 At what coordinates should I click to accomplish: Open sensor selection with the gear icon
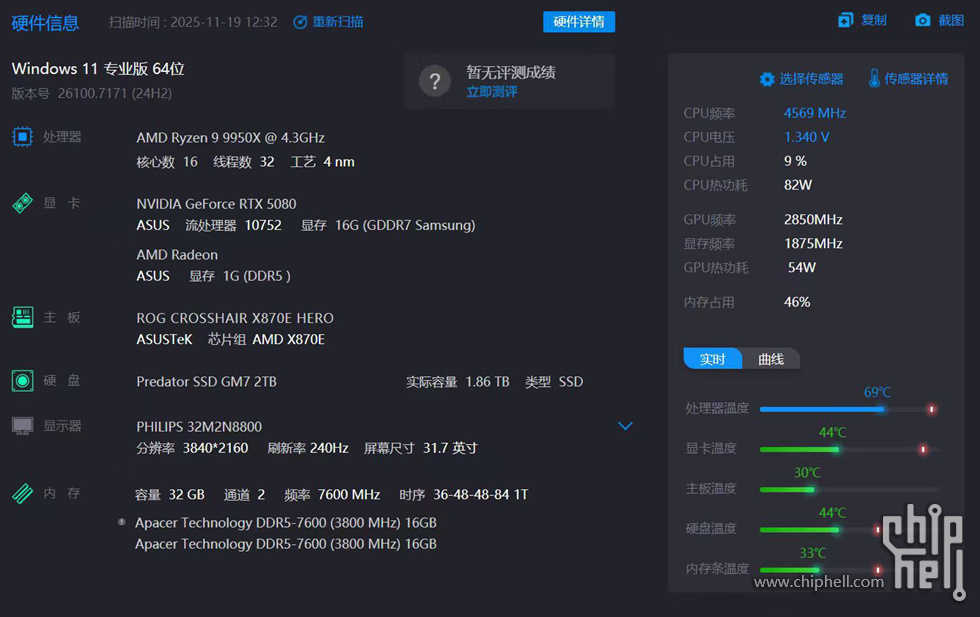coord(767,79)
